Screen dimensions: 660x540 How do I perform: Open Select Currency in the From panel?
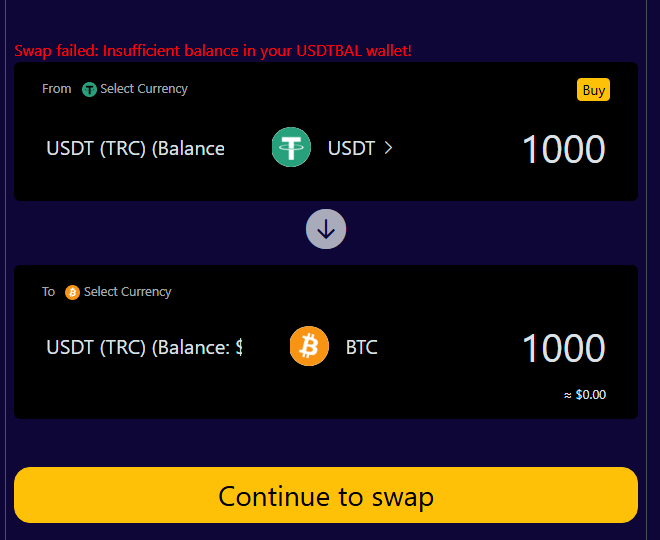tap(144, 89)
